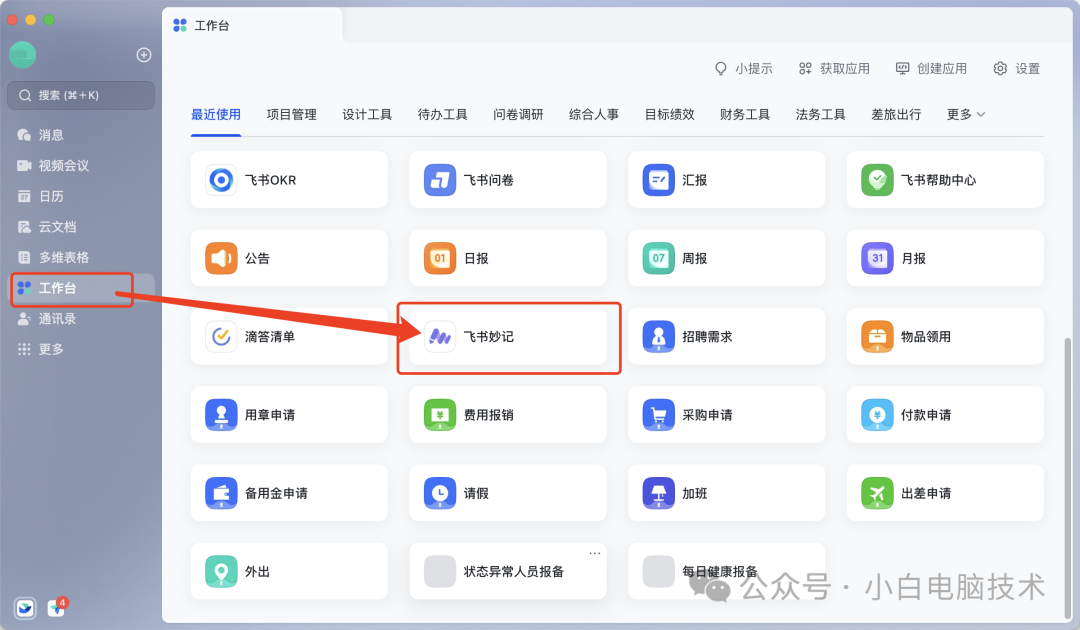
Task: Open the 加班 lamp icon
Action: coord(658,493)
